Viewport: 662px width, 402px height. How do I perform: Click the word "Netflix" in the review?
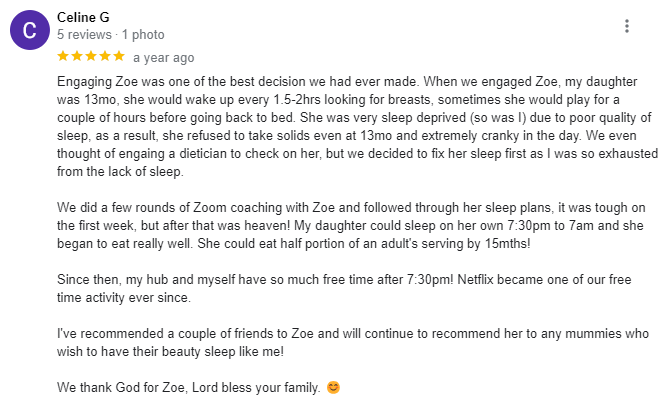click(x=475, y=280)
